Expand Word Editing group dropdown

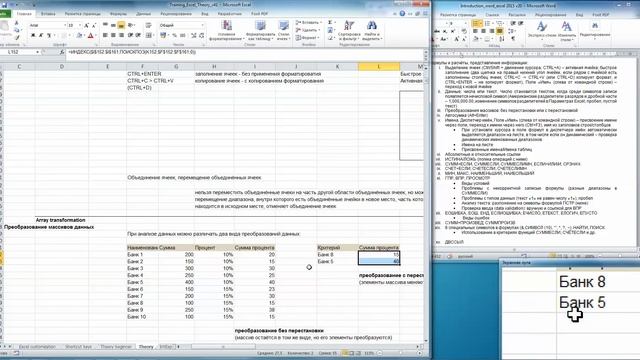(x=595, y=31)
